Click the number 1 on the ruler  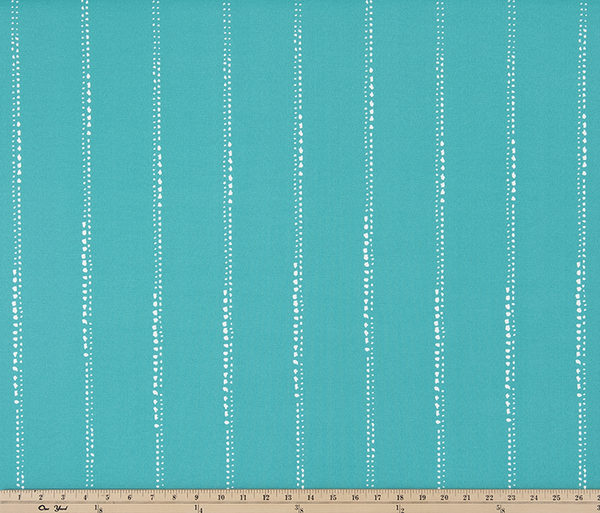19,496
